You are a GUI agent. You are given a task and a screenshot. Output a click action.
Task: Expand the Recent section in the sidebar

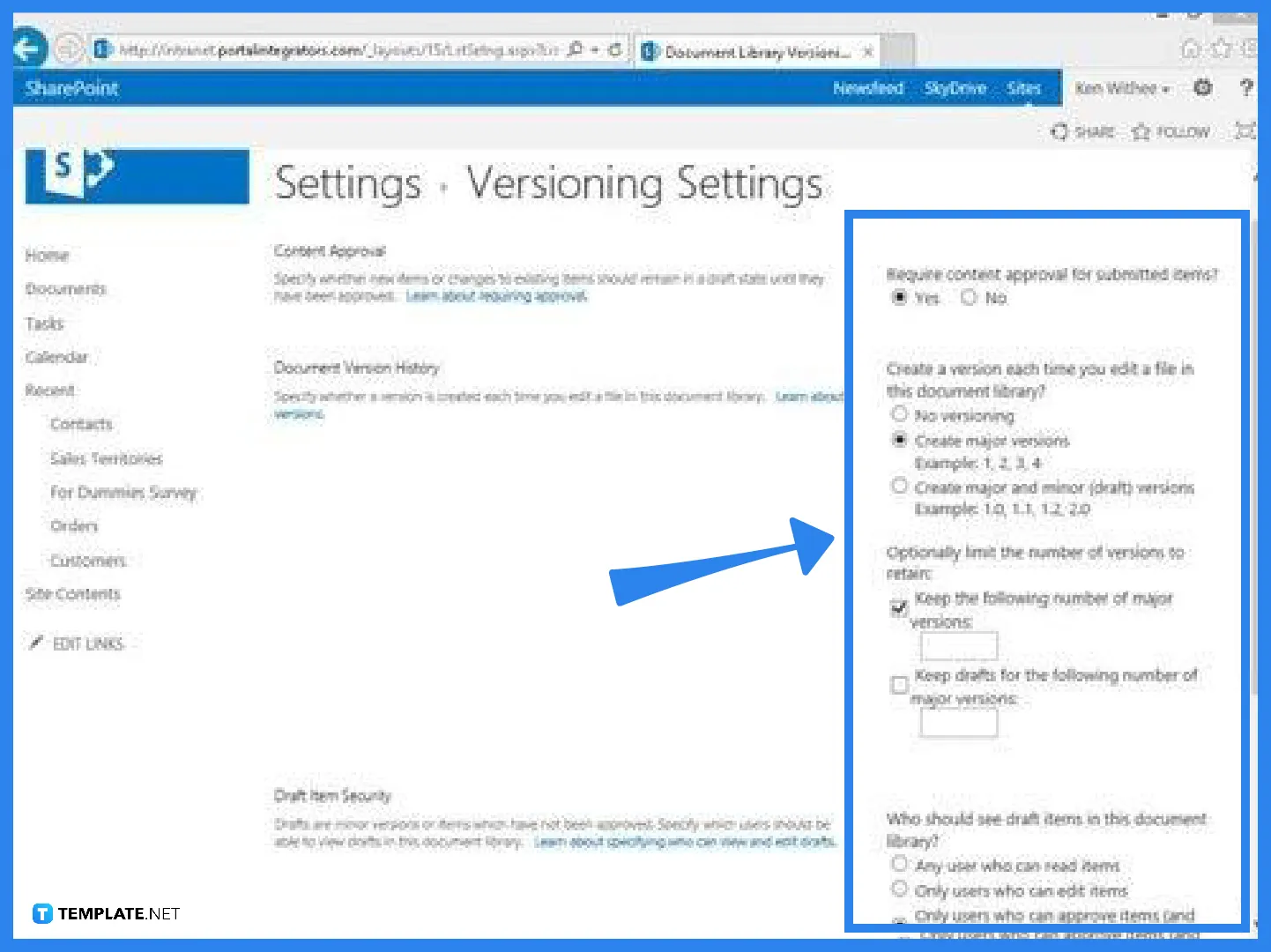click(x=50, y=390)
